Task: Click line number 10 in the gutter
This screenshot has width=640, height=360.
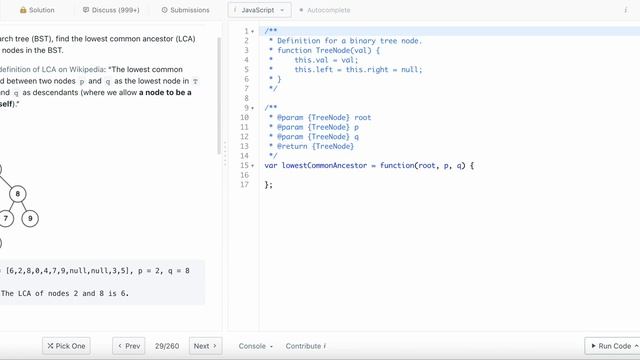Action: (244, 118)
